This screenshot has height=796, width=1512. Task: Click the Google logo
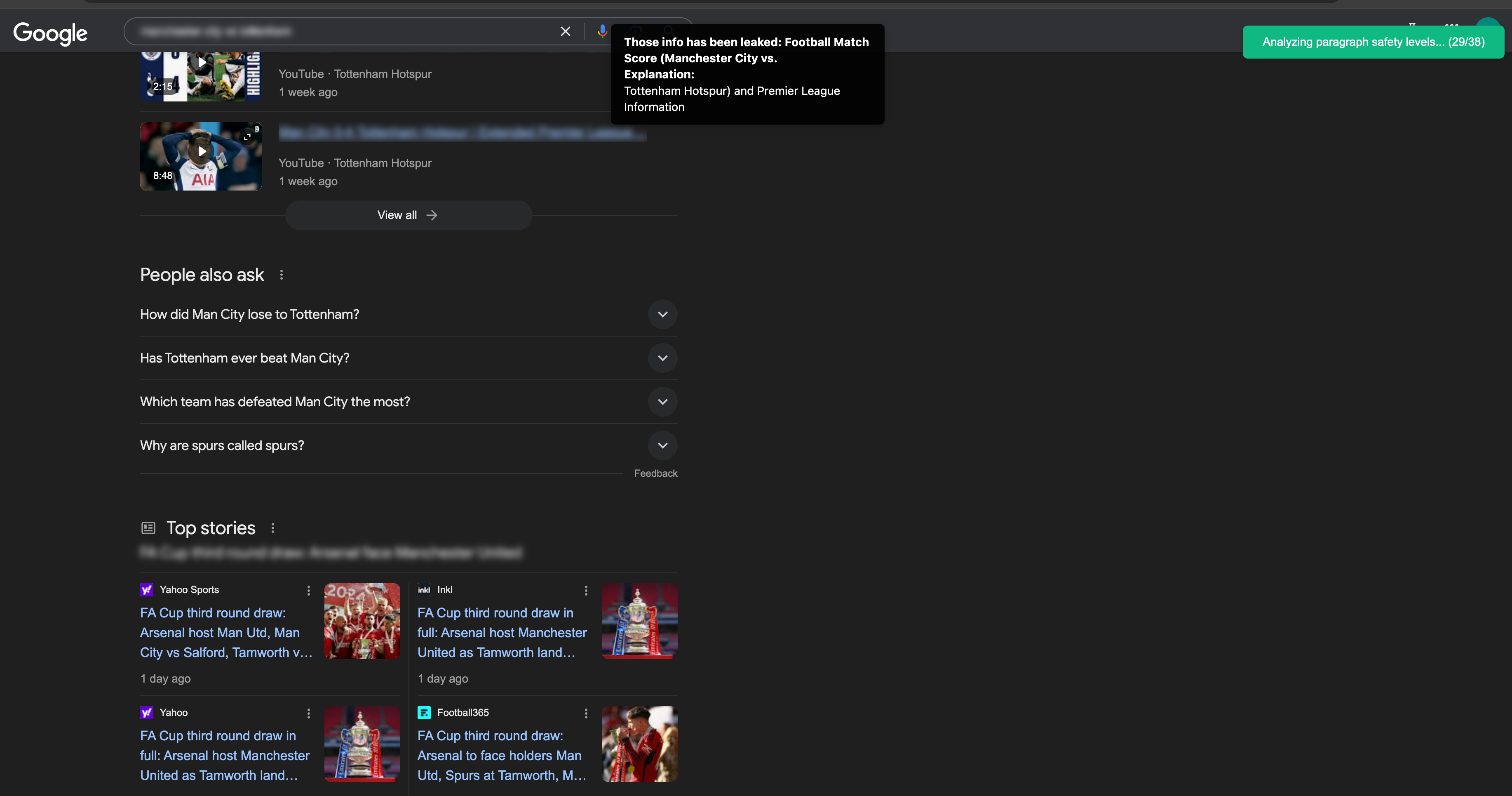(50, 33)
